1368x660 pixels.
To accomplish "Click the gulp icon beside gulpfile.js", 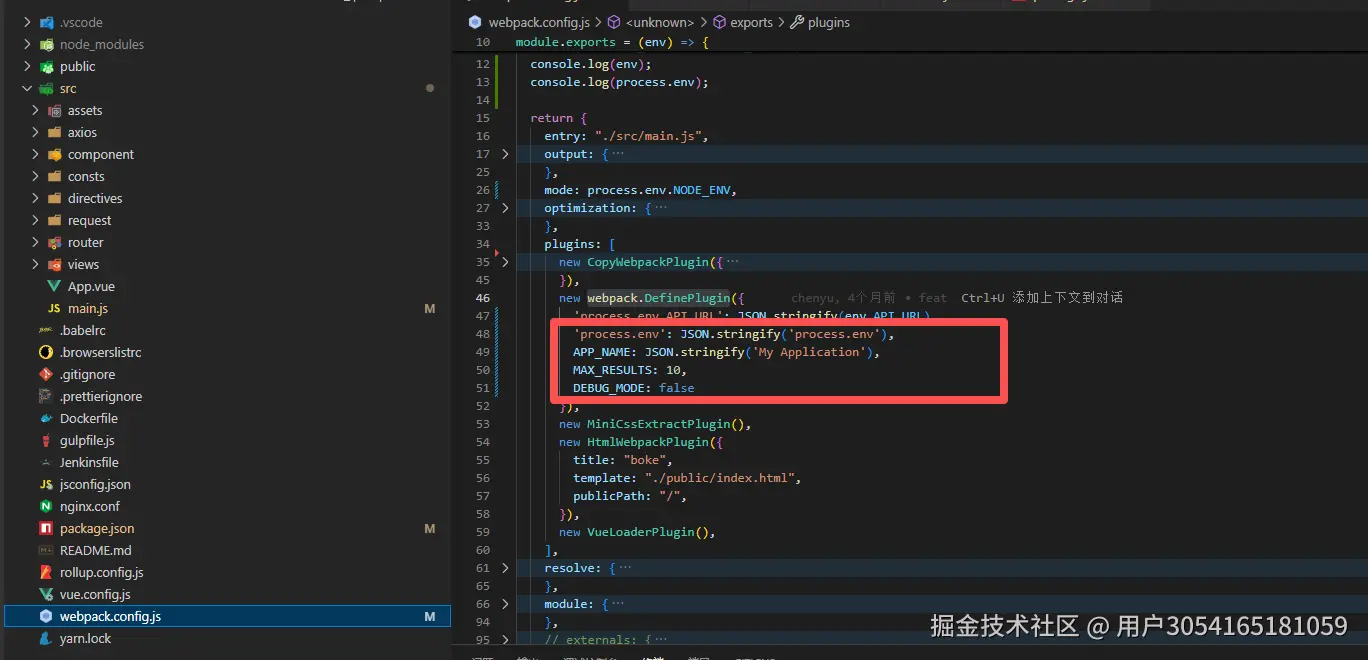I will [46, 440].
